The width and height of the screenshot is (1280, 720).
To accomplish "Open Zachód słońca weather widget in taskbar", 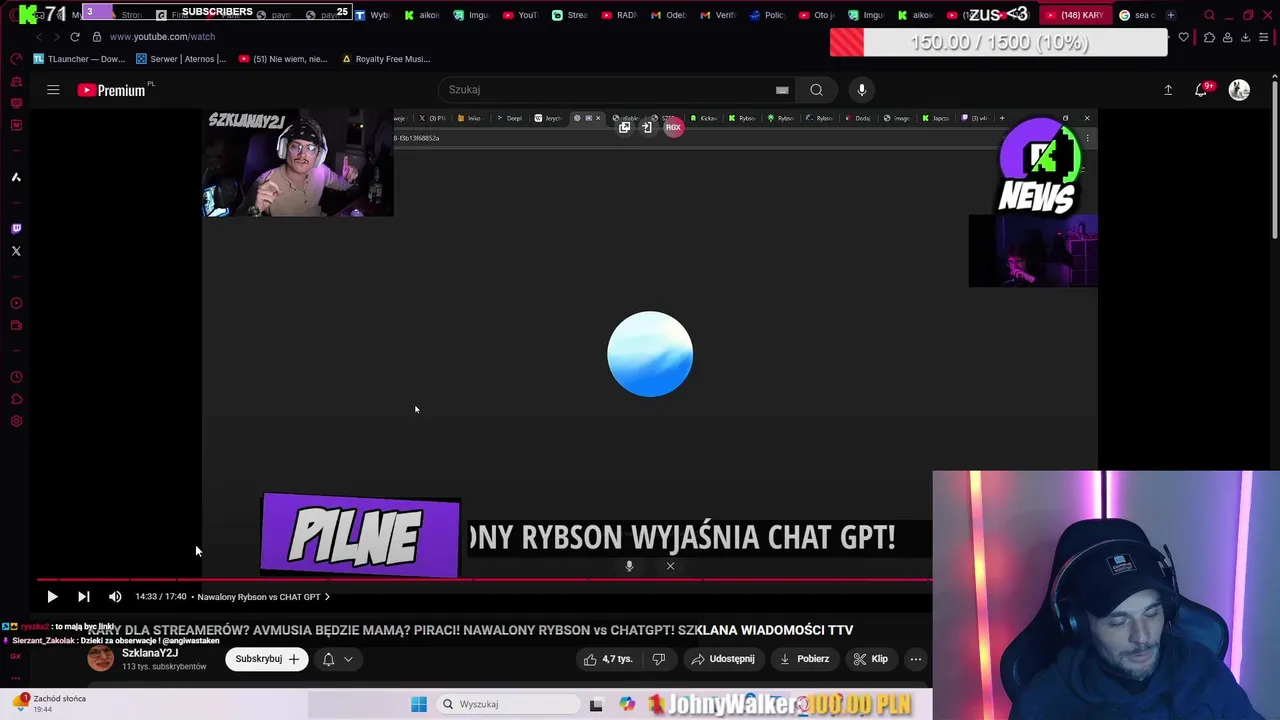I will (x=48, y=703).
